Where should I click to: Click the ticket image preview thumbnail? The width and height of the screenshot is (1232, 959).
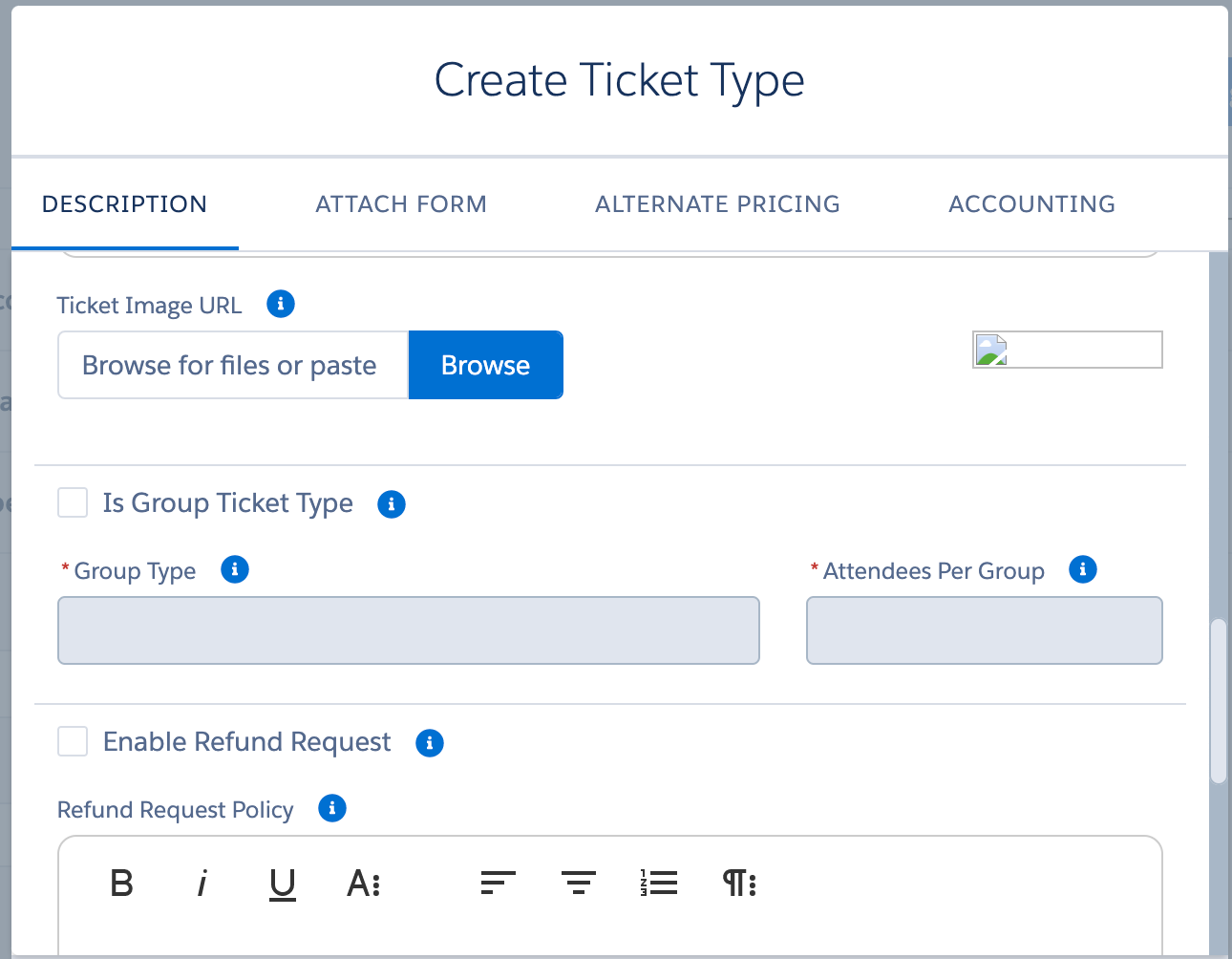(x=1068, y=350)
